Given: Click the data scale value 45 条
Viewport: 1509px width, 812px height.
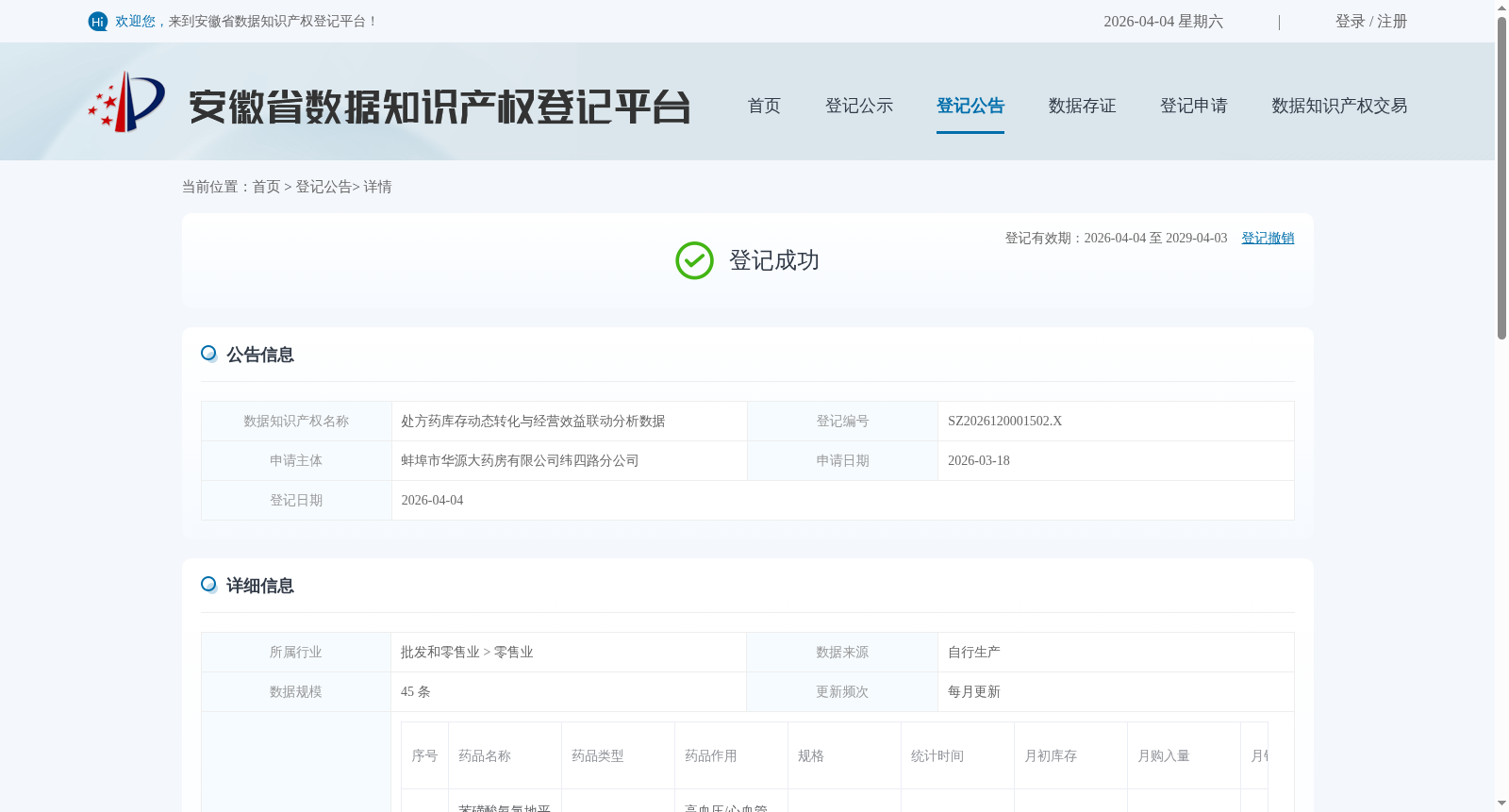Looking at the screenshot, I should tap(415, 692).
